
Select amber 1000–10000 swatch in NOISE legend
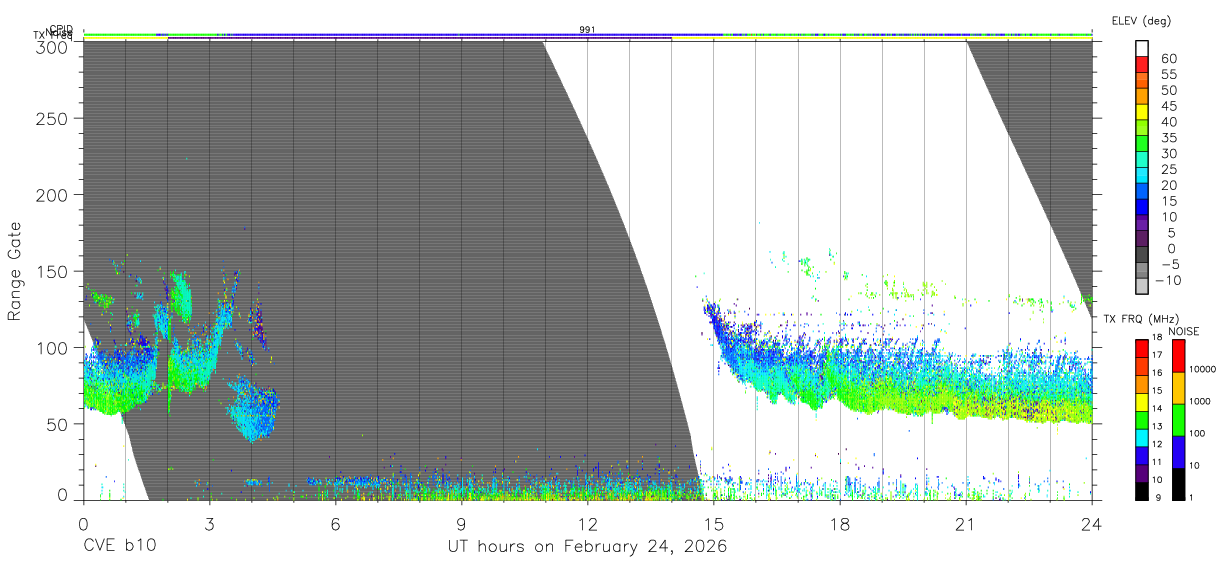click(x=1177, y=388)
